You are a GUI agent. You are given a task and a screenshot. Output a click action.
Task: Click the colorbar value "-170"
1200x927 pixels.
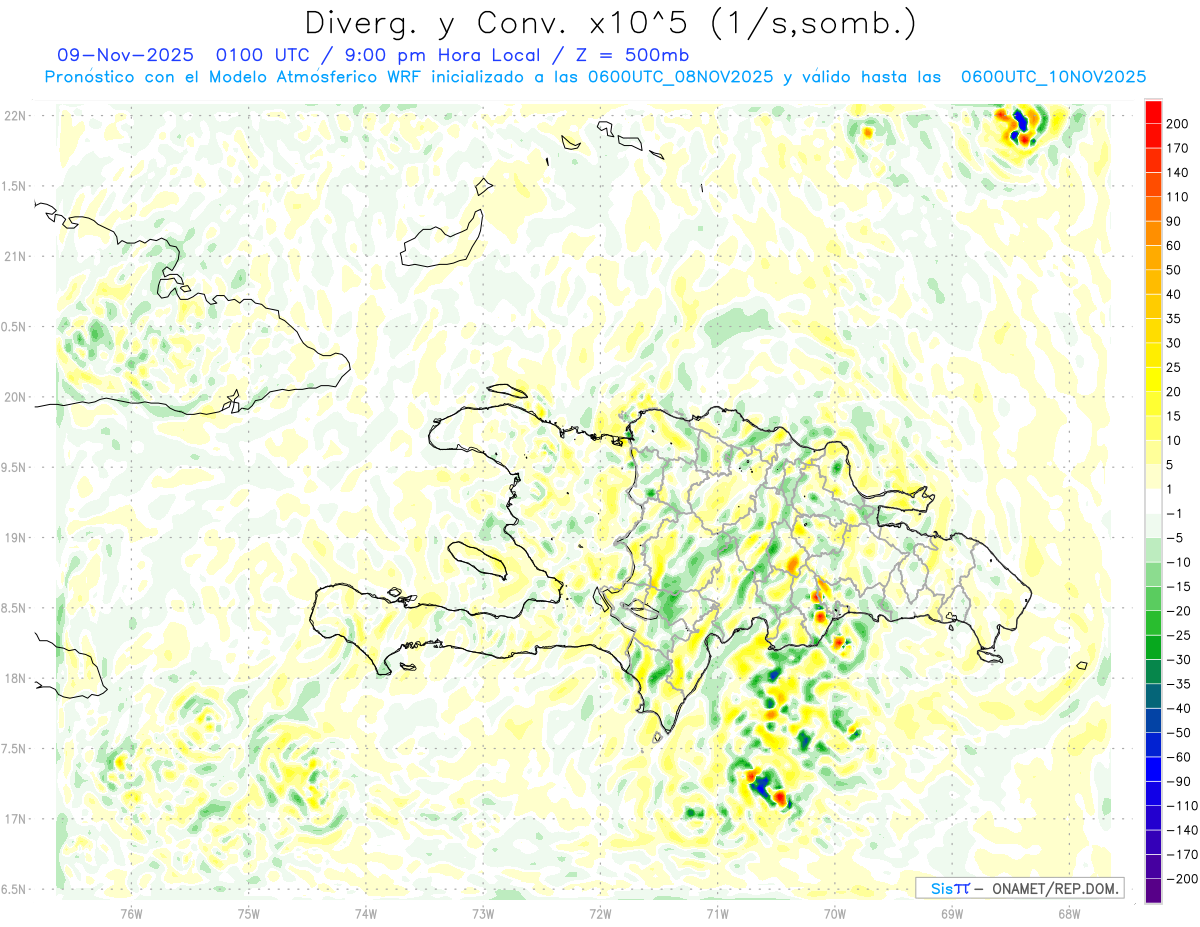(1180, 855)
